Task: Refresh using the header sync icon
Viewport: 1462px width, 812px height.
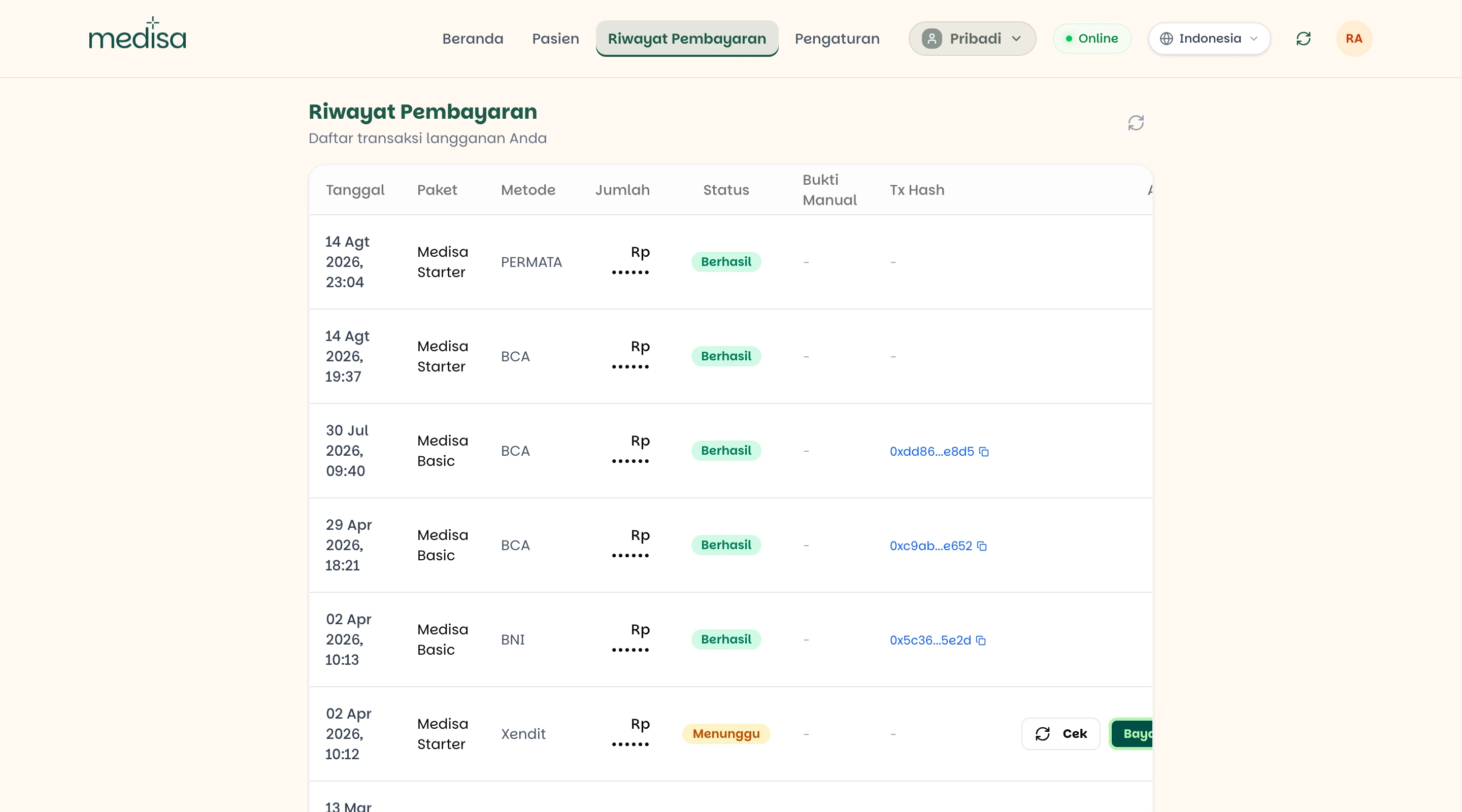Action: click(x=1303, y=39)
